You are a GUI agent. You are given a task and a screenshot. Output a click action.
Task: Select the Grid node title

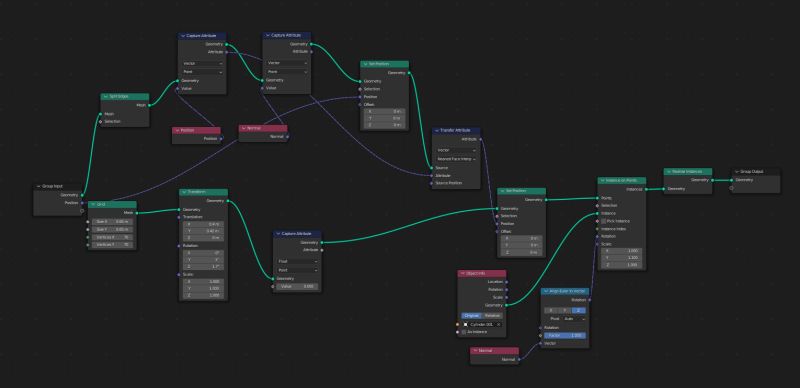pos(101,204)
